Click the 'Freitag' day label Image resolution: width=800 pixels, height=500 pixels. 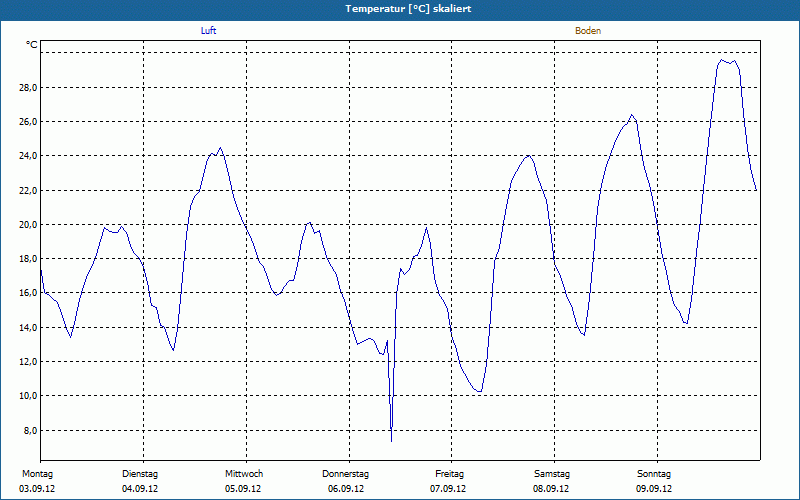449,474
